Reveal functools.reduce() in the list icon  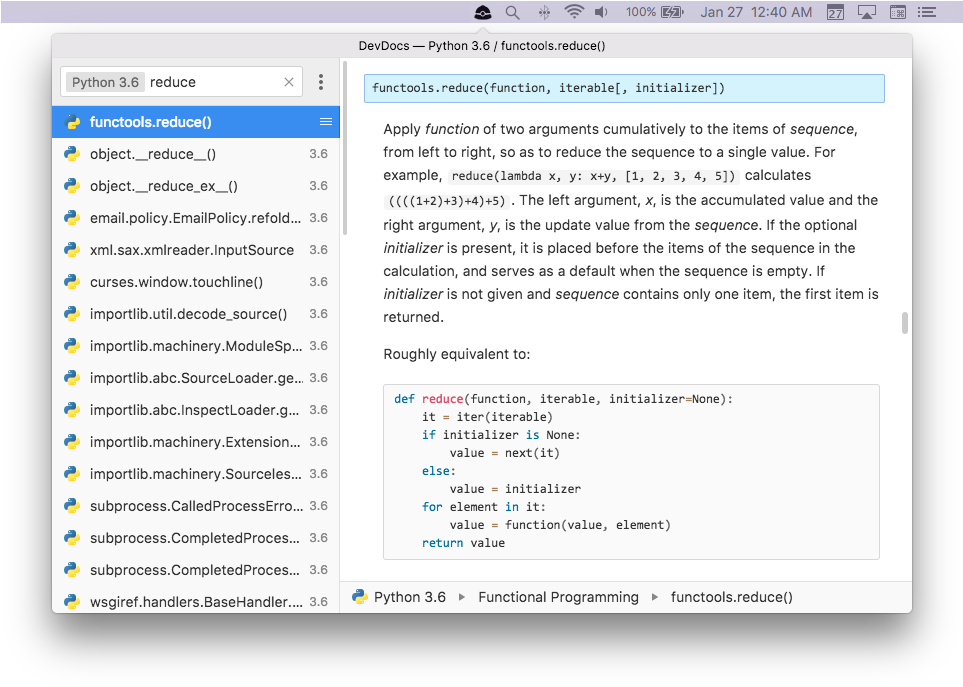pos(326,122)
